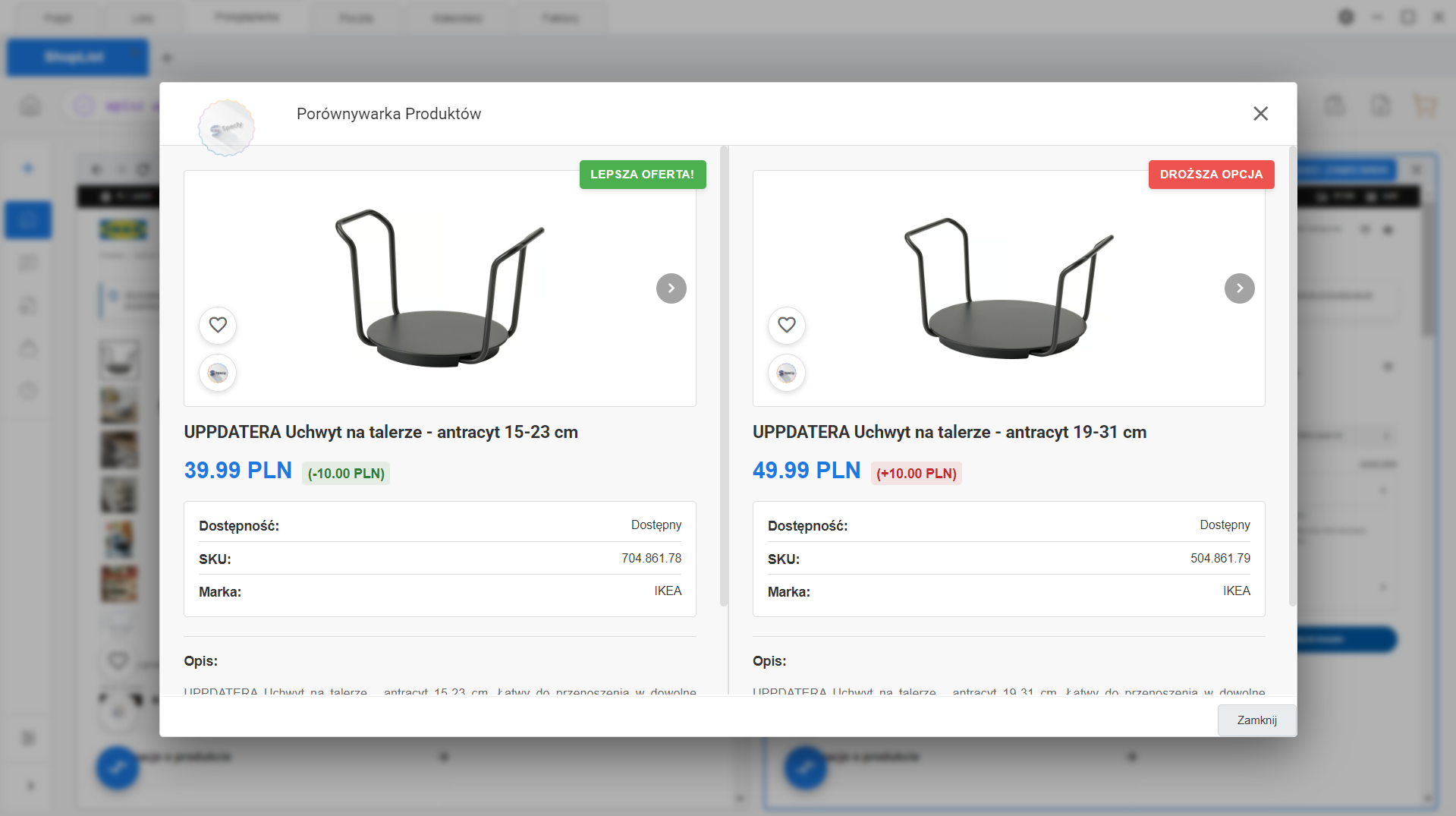Click the left product column scrollbar
The image size is (1456, 816).
point(724,380)
